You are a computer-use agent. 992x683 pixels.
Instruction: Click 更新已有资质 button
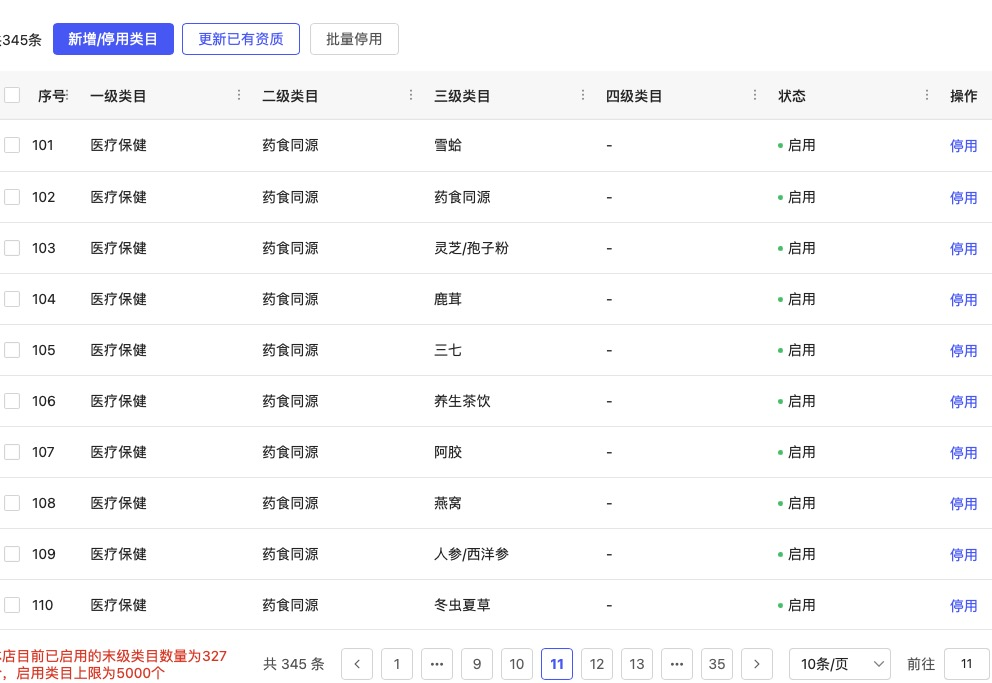coord(241,39)
